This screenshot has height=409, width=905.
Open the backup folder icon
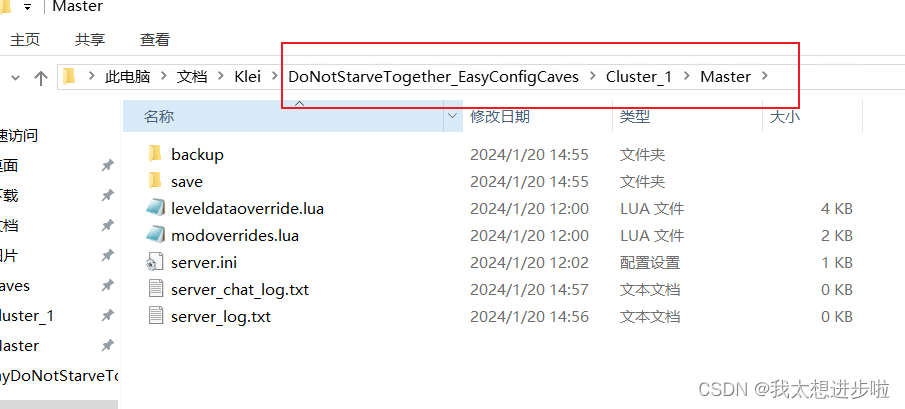click(x=155, y=154)
